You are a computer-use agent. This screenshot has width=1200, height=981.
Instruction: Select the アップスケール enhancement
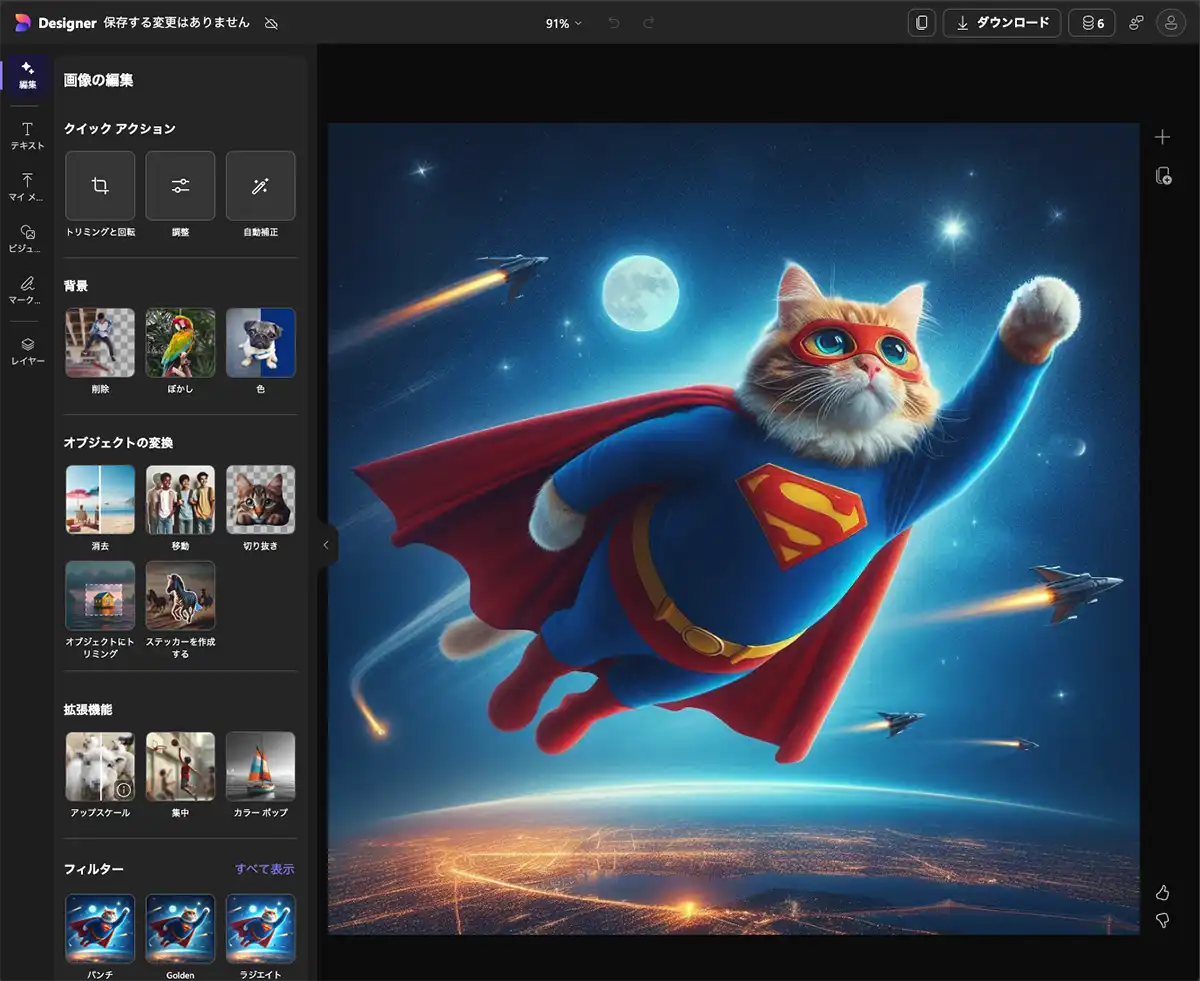click(100, 766)
